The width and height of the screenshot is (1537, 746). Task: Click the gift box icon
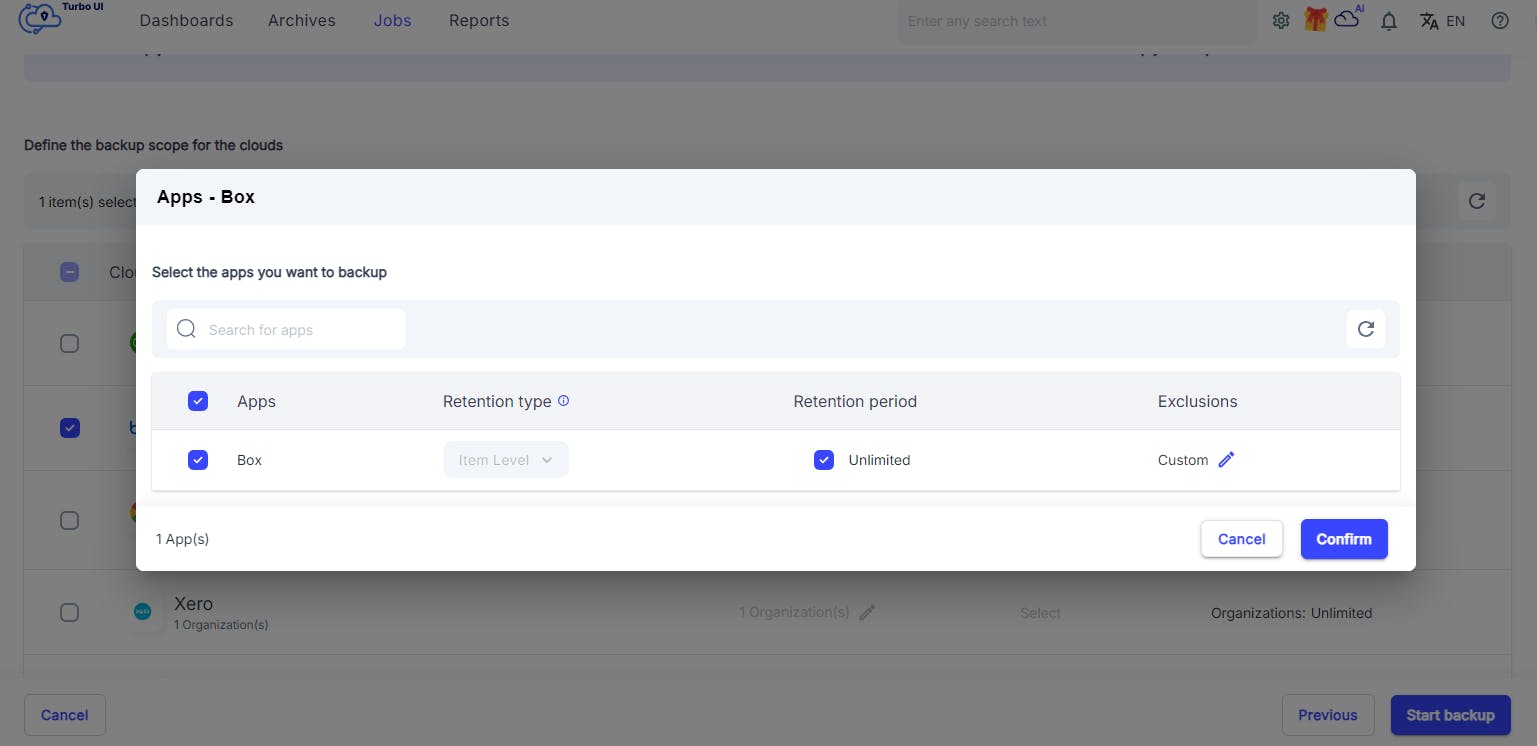coord(1315,19)
